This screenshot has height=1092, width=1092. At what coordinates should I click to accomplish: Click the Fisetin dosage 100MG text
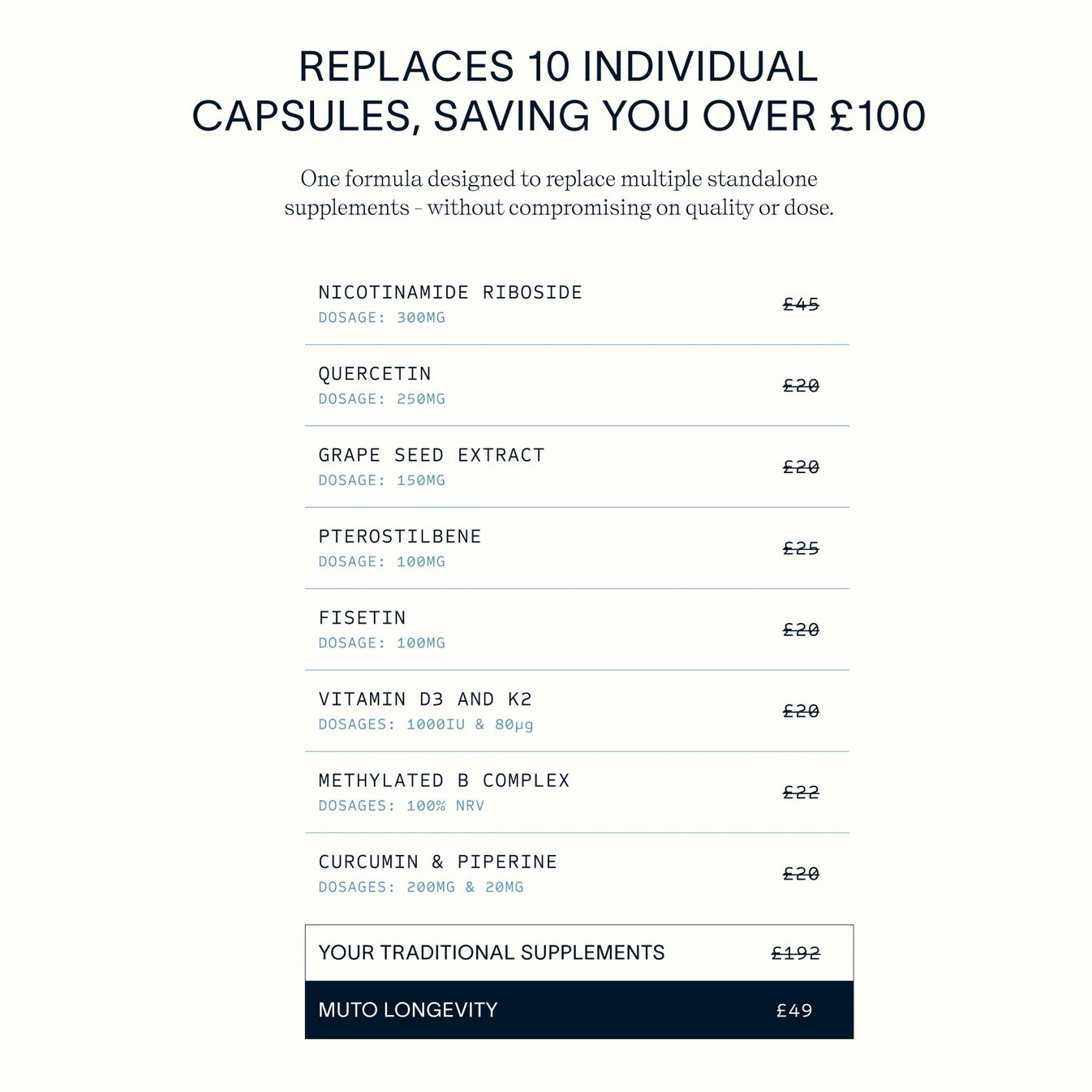tap(381, 643)
